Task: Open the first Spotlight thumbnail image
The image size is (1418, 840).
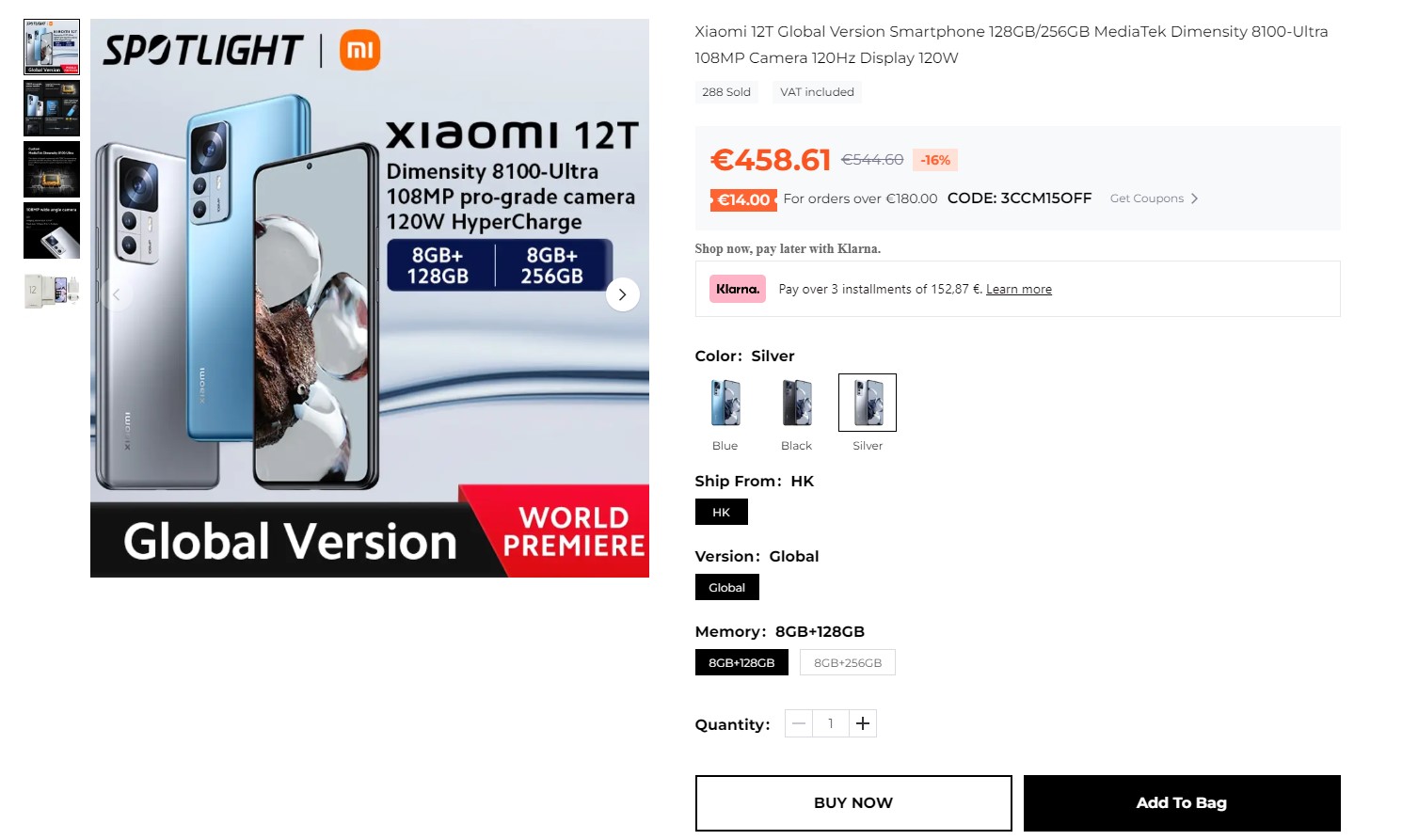Action: [x=52, y=47]
